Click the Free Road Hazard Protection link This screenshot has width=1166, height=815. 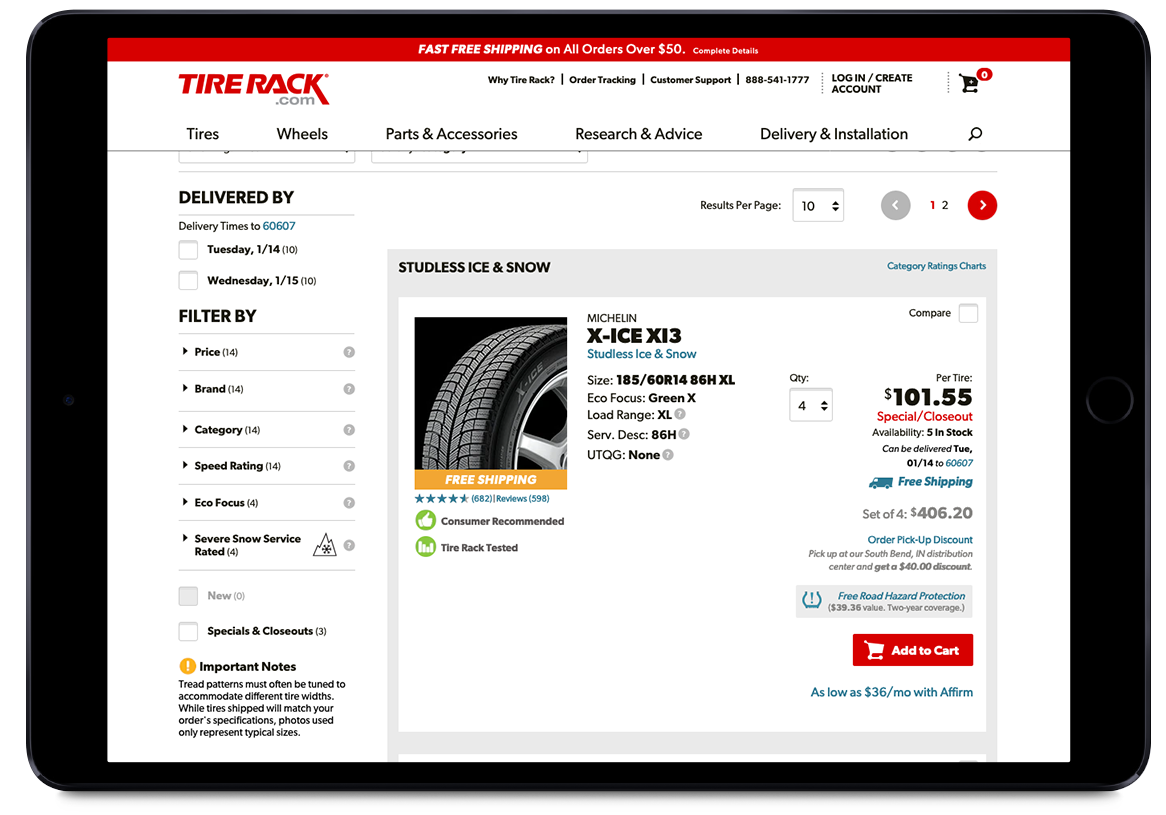tap(901, 596)
